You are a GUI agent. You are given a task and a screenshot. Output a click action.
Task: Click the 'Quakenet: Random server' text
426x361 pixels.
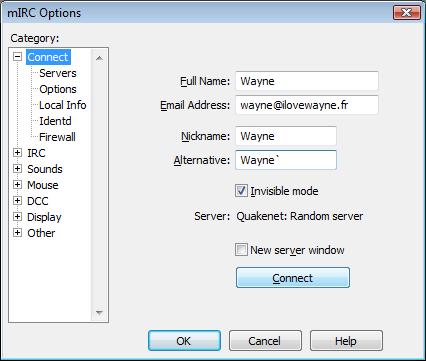pos(300,216)
